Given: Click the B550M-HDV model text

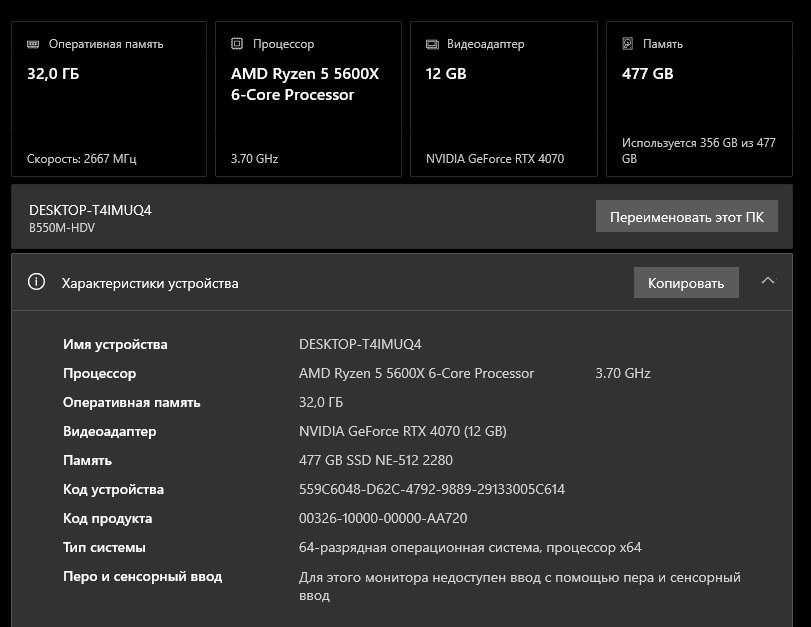Looking at the screenshot, I should (x=62, y=228).
